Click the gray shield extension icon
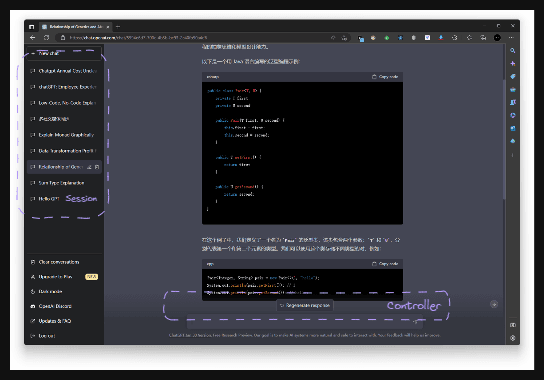The image size is (544, 380). 414,38
